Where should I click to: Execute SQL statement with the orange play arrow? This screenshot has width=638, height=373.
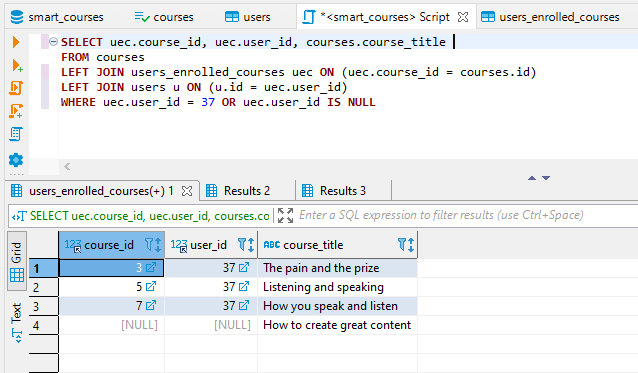(x=16, y=41)
